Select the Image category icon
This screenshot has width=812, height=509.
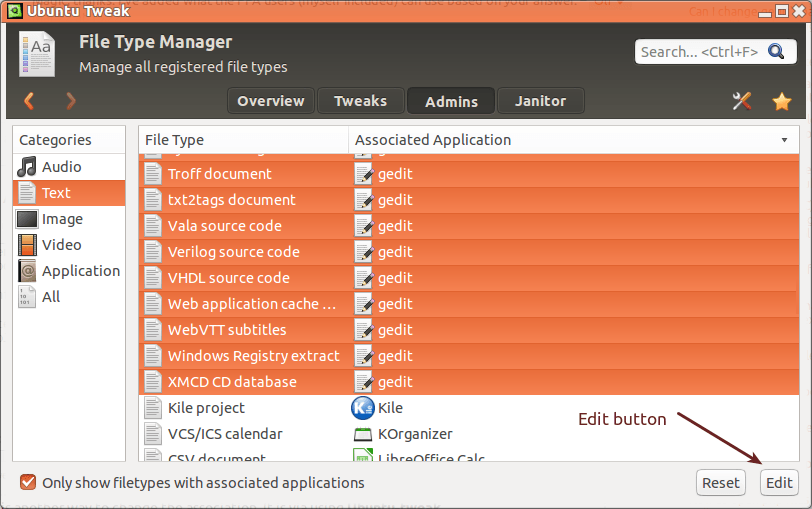tap(27, 219)
